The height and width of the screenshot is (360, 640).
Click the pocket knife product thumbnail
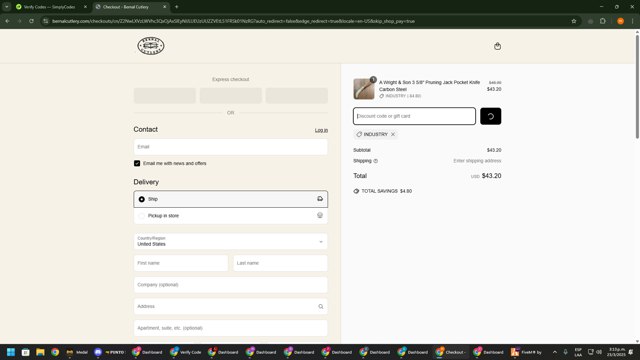tap(364, 89)
